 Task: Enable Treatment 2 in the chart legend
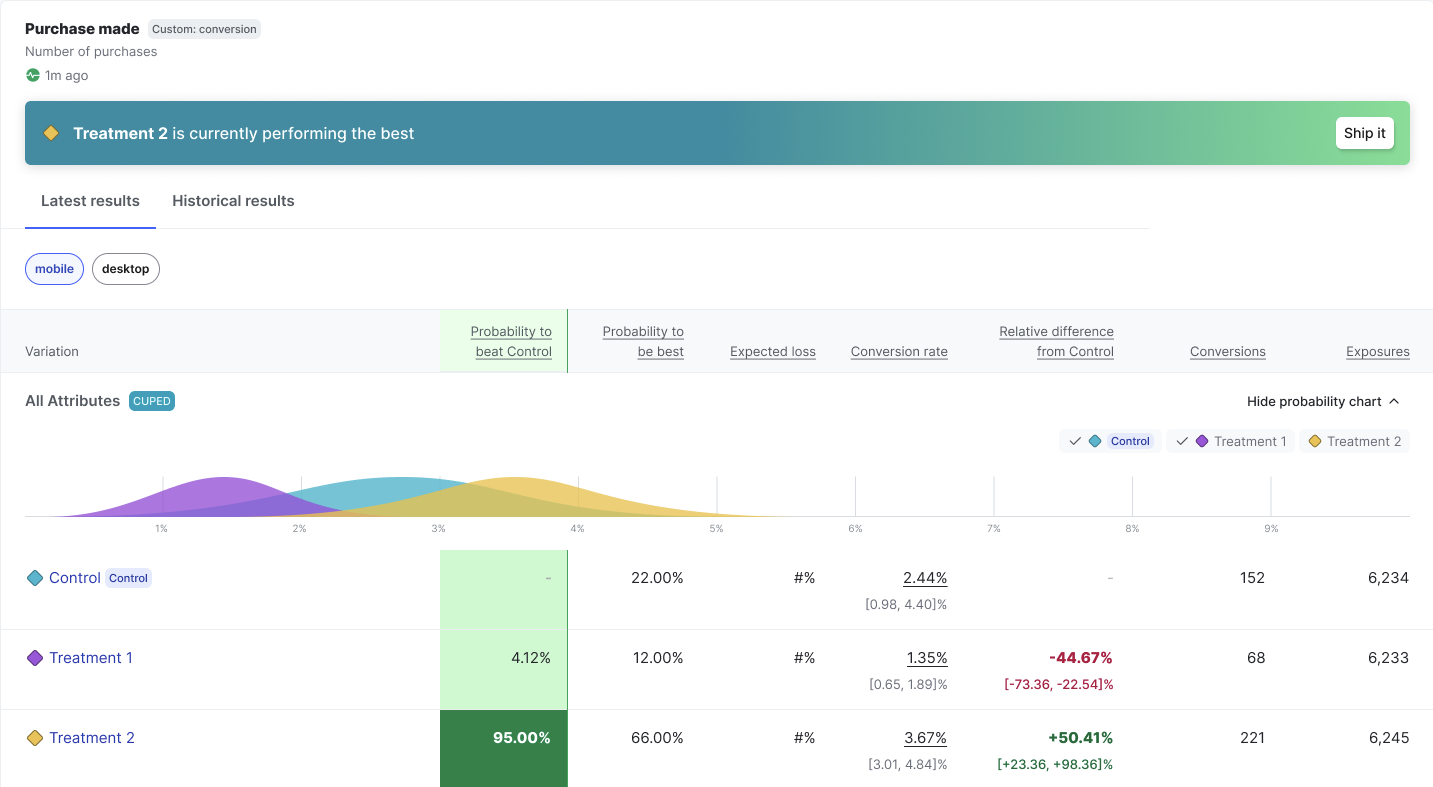click(x=1355, y=440)
